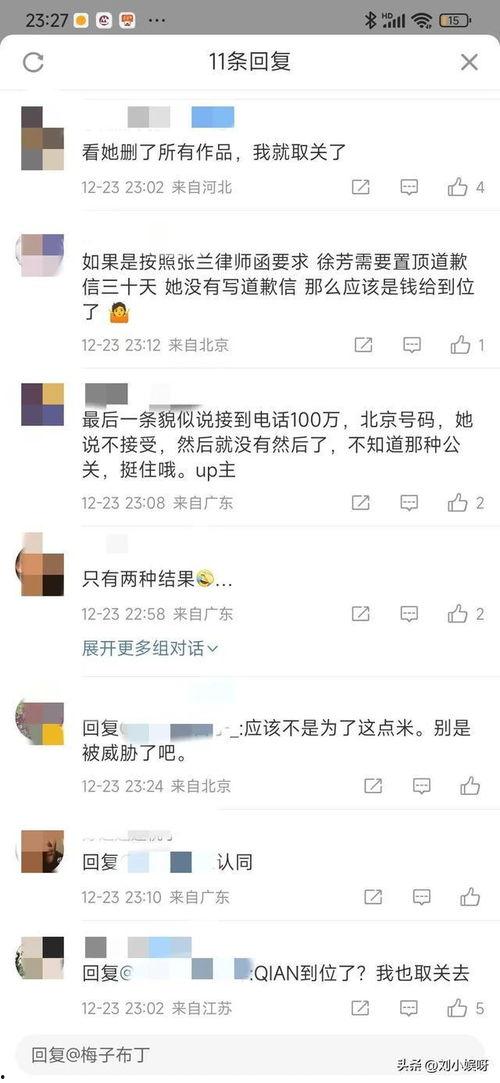The width and height of the screenshot is (500, 1083).
Task: Expand 展开更多组对话 thread
Action: click(x=150, y=649)
